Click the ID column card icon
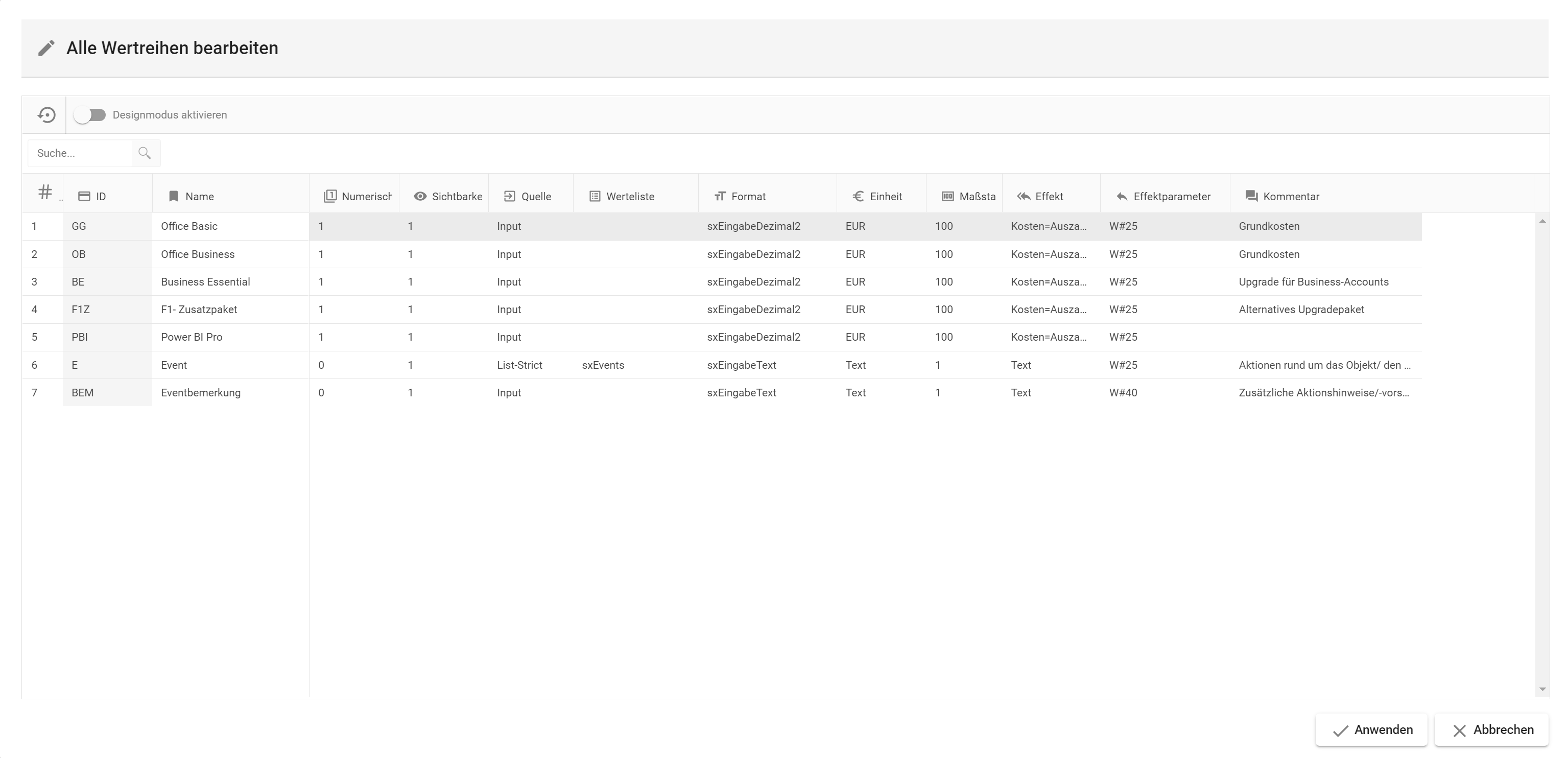Viewport: 1568px width, 758px height. coord(84,196)
